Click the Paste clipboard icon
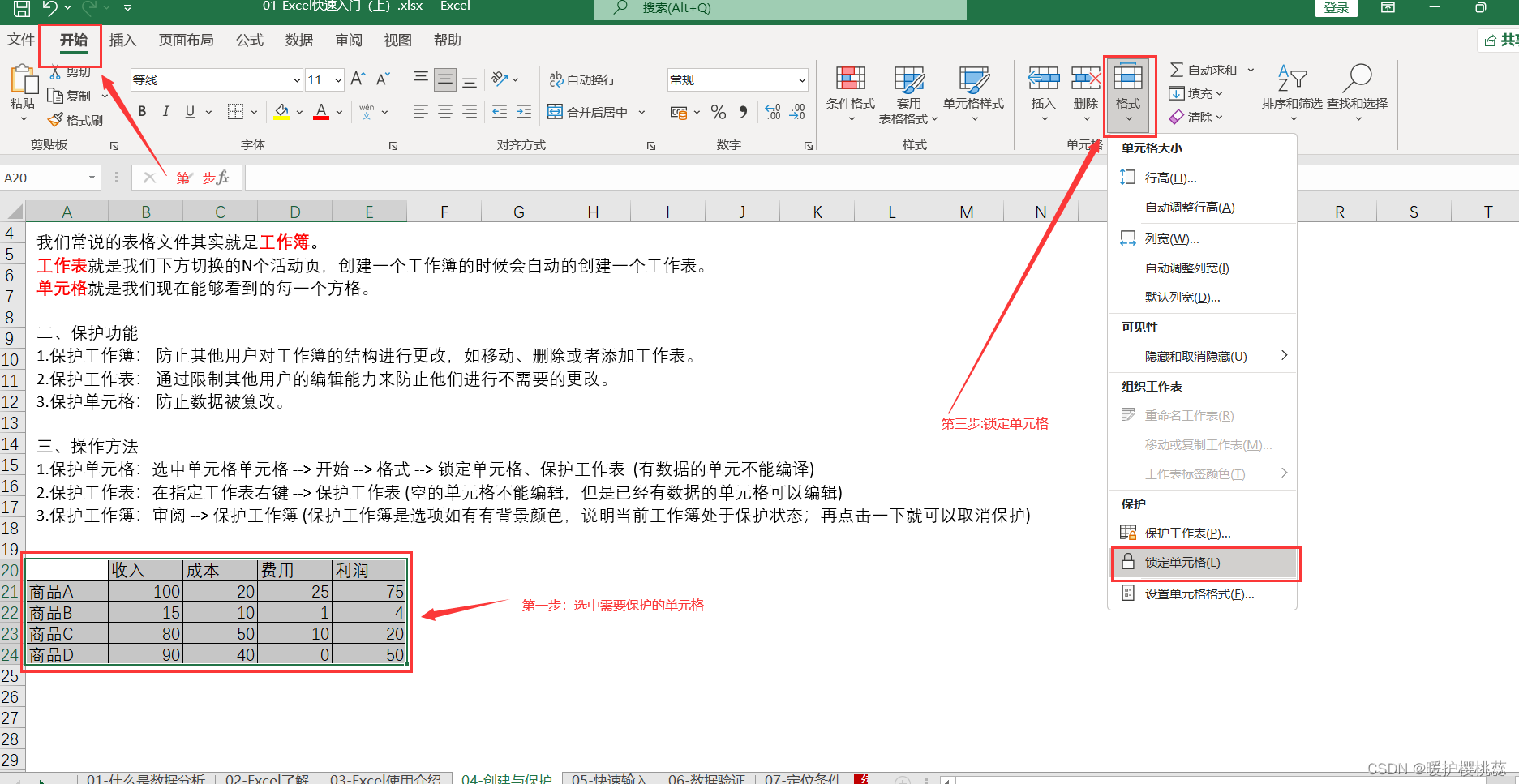Viewport: 1519px width, 784px height. (24, 80)
